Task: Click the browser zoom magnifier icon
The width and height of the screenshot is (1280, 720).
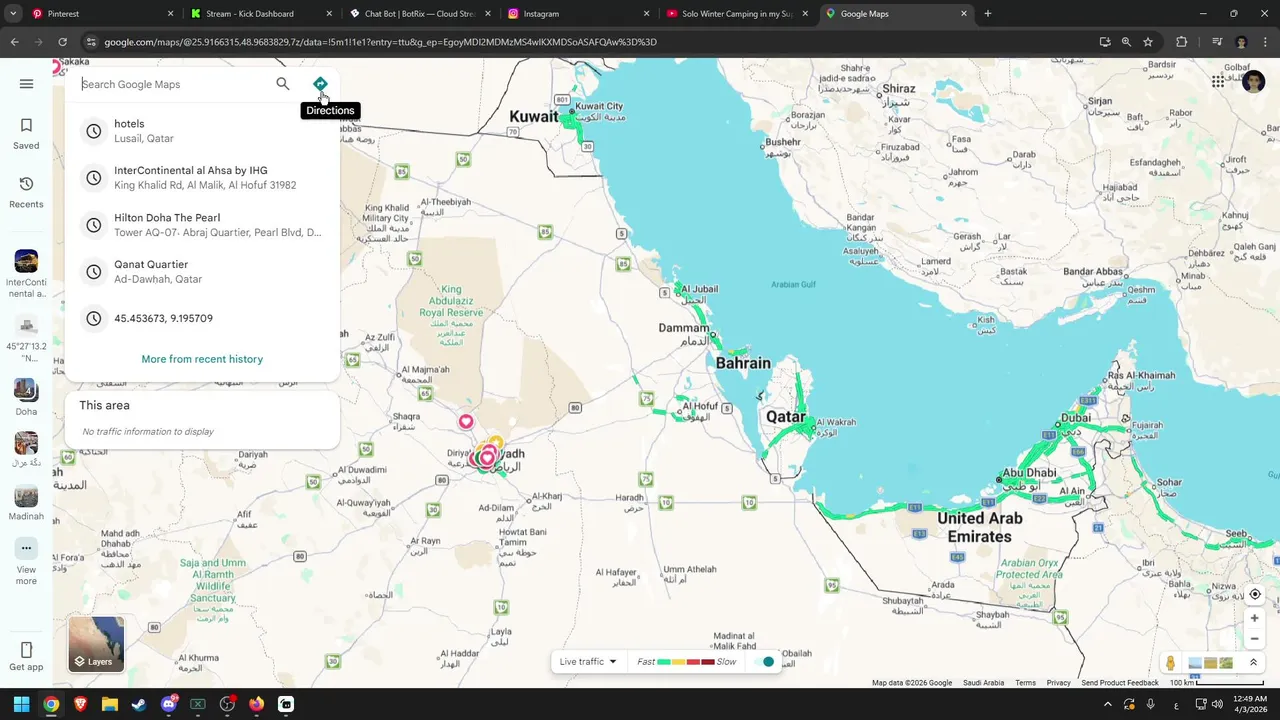Action: point(1126,42)
